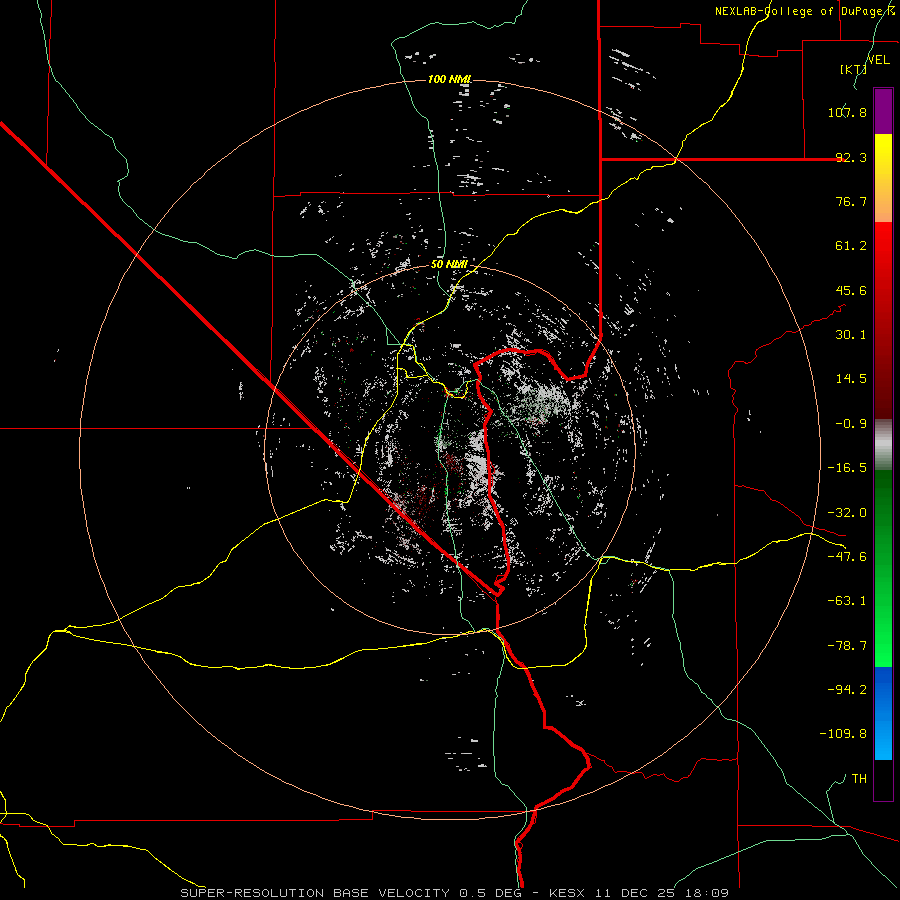Click the -47.6 scale value

tap(847, 557)
